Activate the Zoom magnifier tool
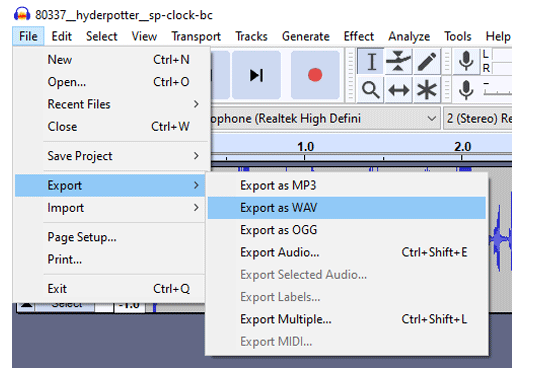The width and height of the screenshot is (554, 370). [371, 90]
